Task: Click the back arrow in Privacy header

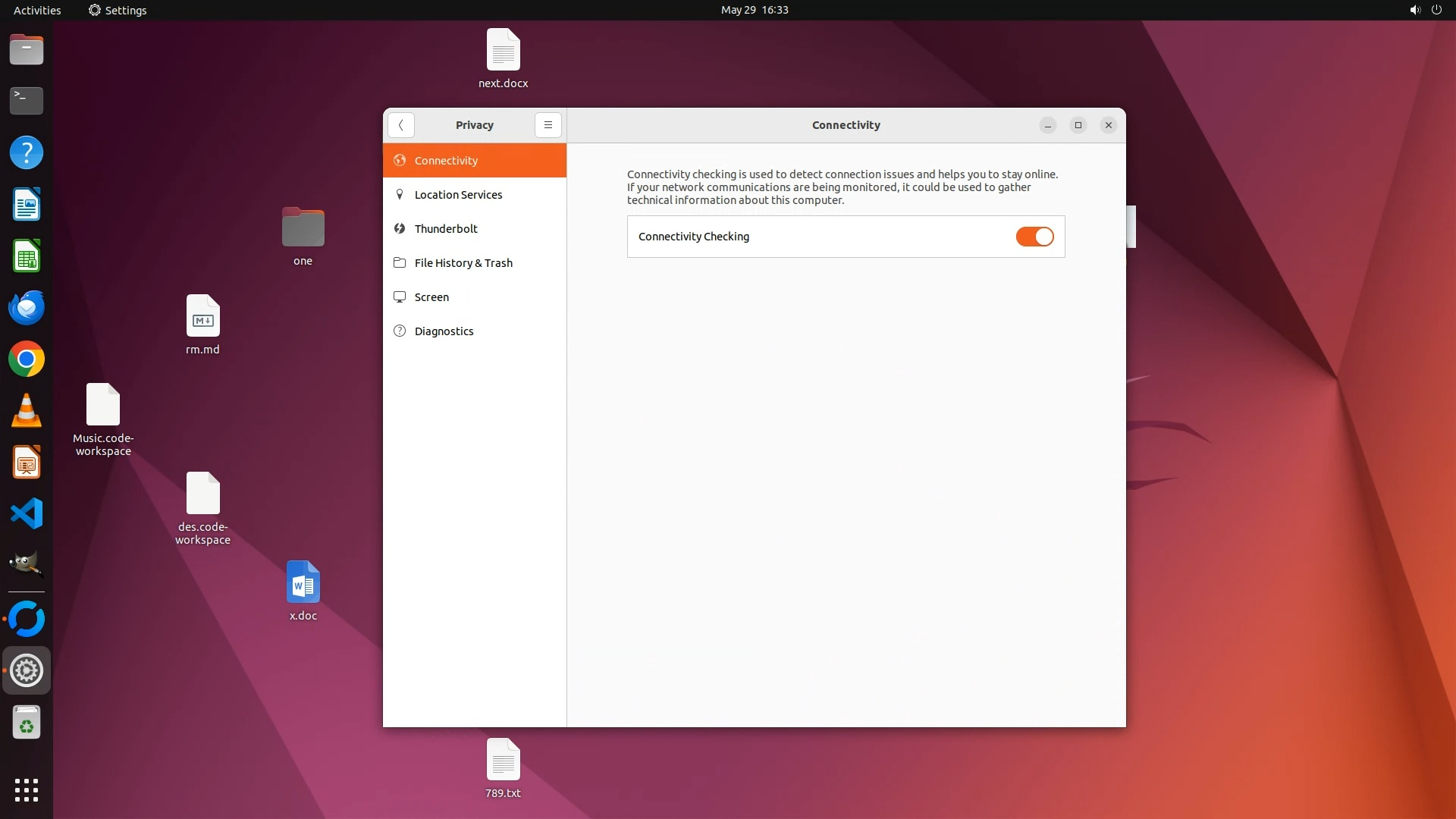Action: point(400,125)
